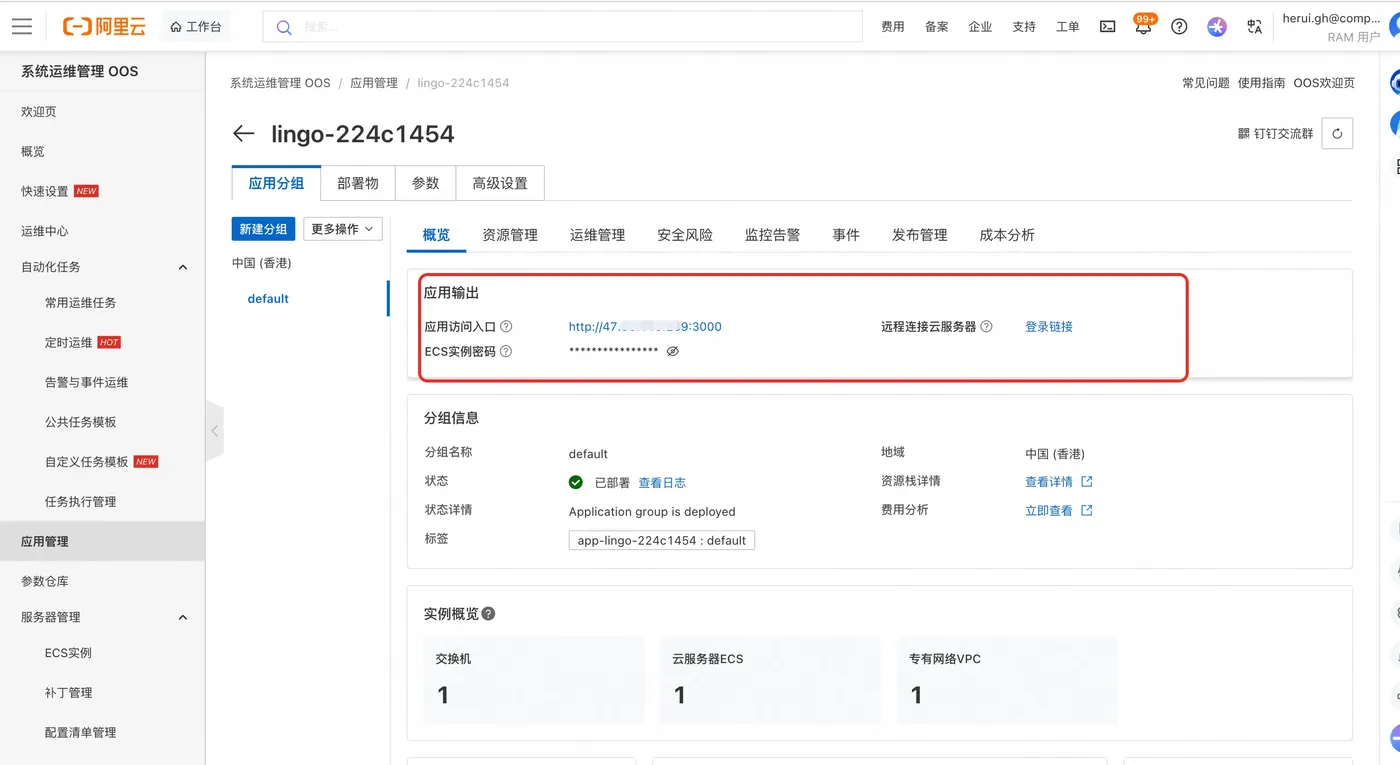Switch to the 参数 tab
The width and height of the screenshot is (1400, 765).
[x=426, y=183]
